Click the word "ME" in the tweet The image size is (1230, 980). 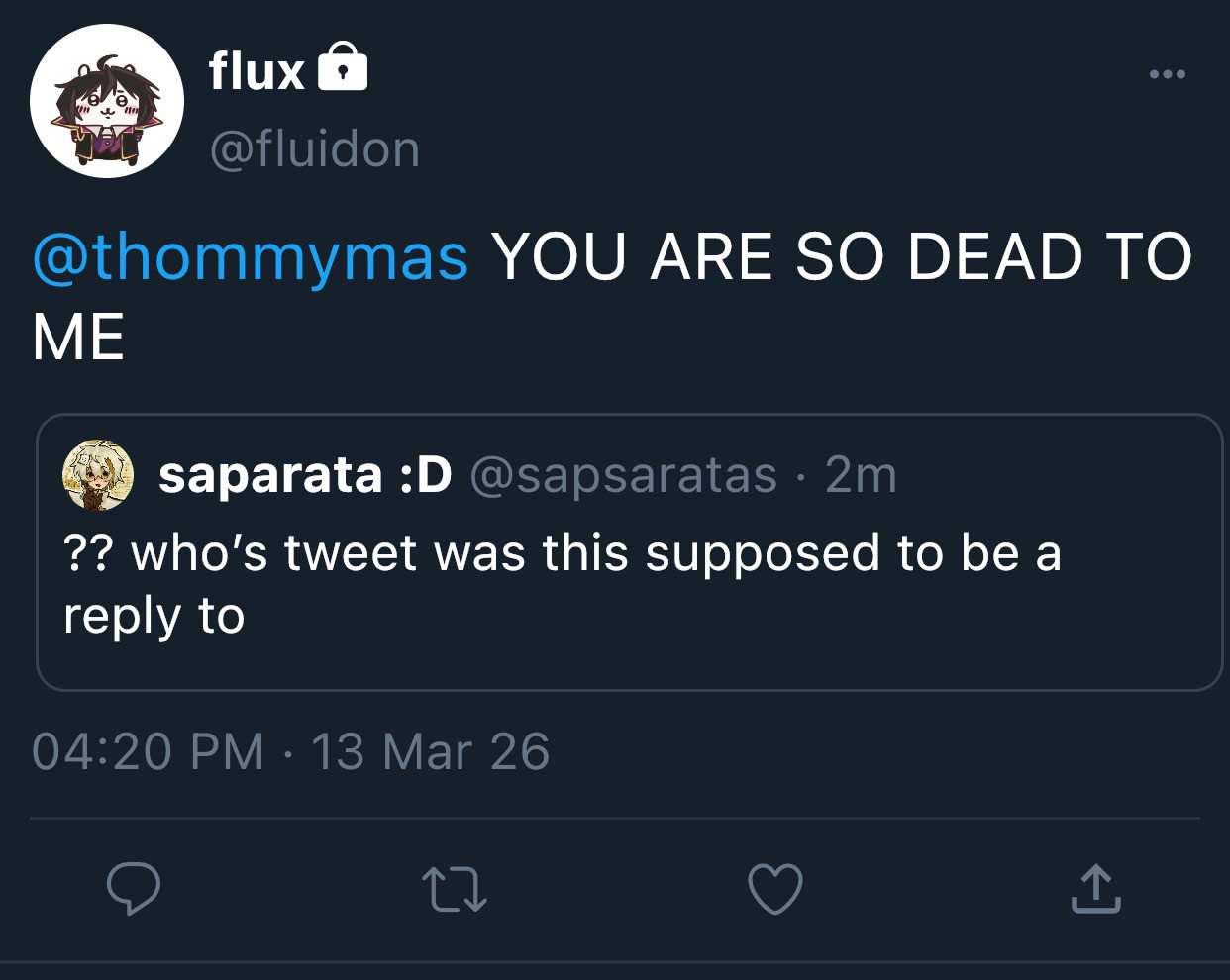(78, 338)
